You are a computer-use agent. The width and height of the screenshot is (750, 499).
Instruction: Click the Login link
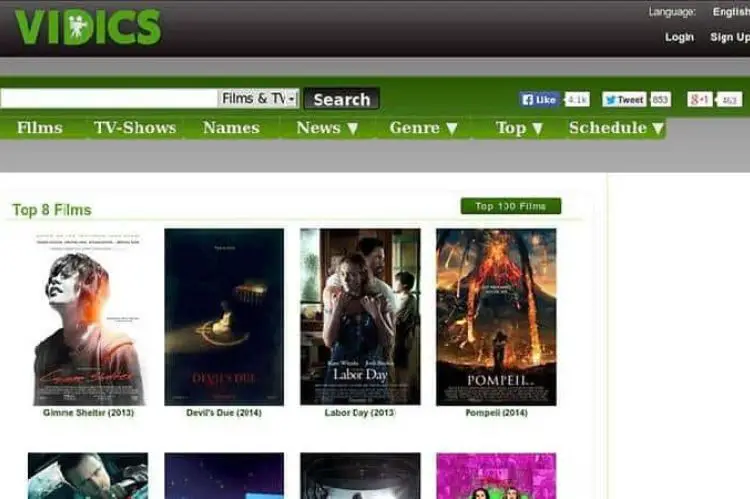[x=679, y=37]
